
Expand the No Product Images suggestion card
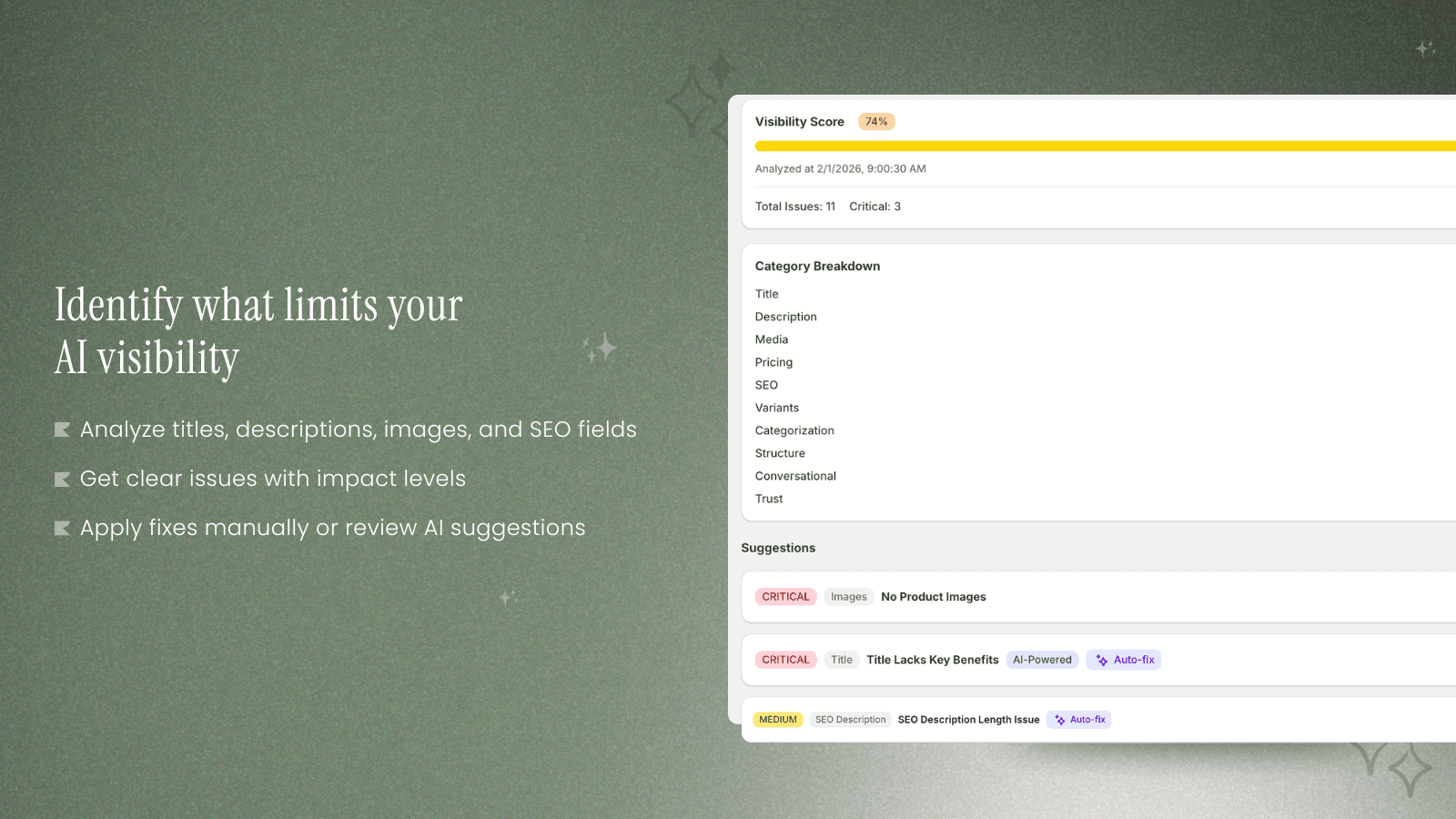933,596
